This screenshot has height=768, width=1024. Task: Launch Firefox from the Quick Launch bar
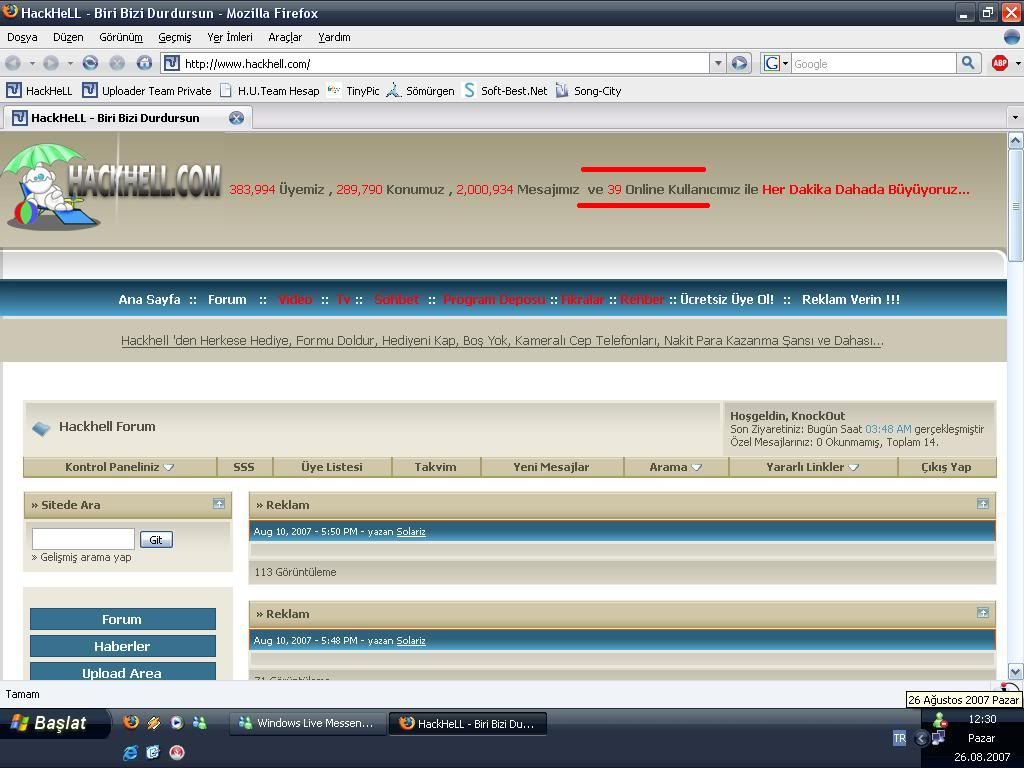131,722
